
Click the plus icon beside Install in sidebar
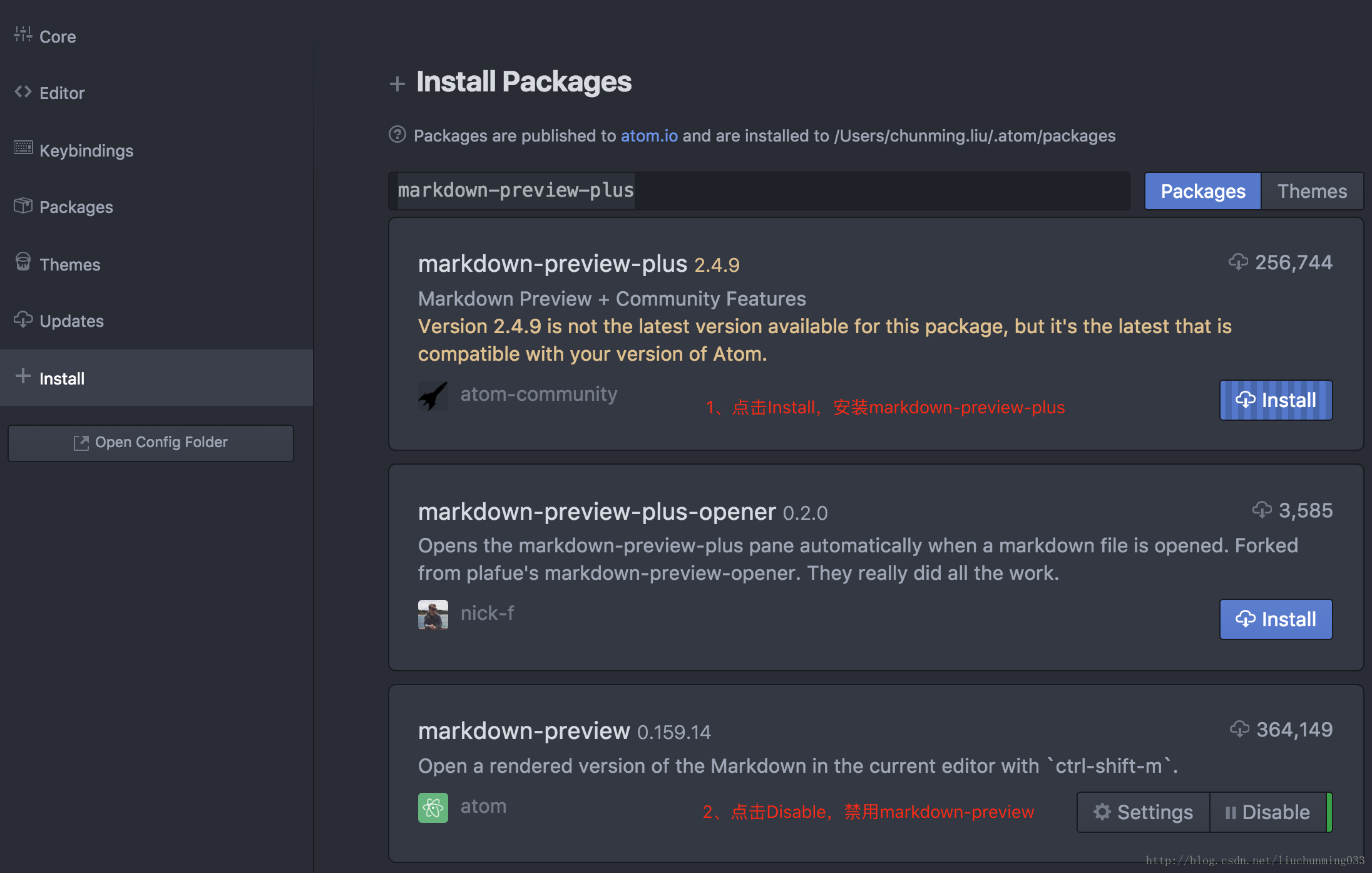click(x=23, y=376)
